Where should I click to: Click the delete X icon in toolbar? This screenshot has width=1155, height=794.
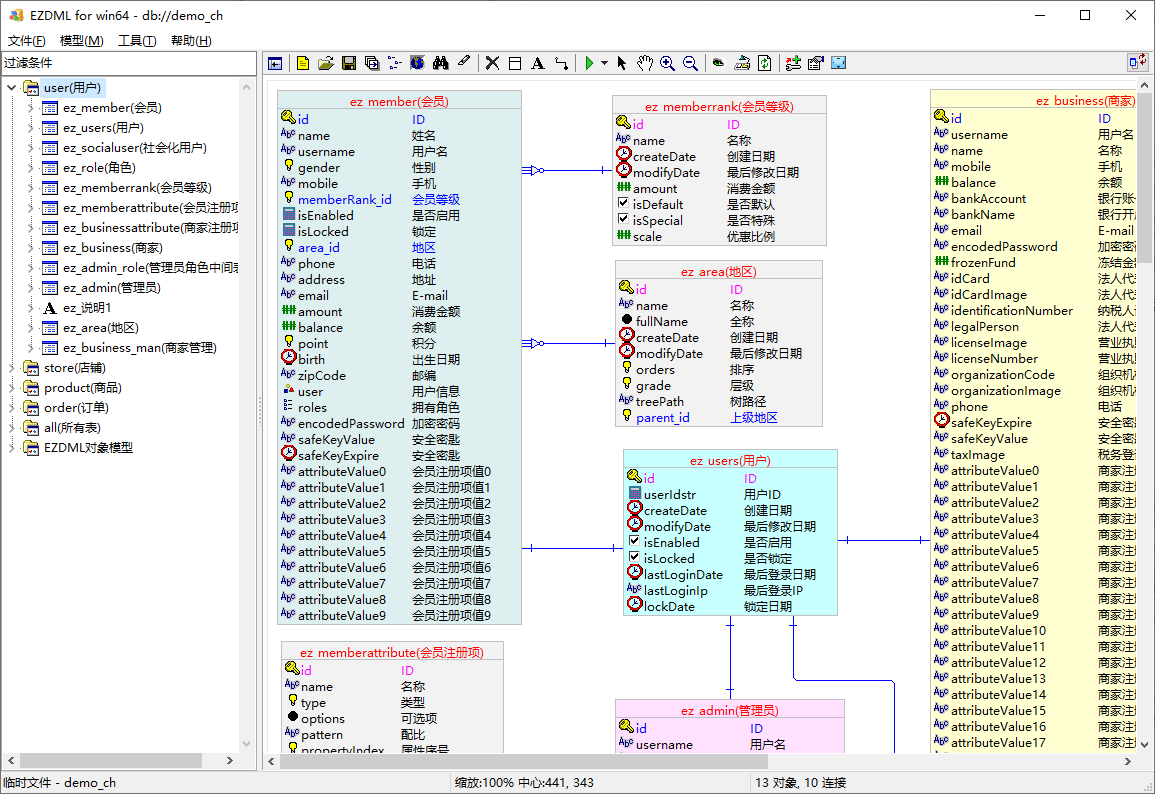(492, 63)
